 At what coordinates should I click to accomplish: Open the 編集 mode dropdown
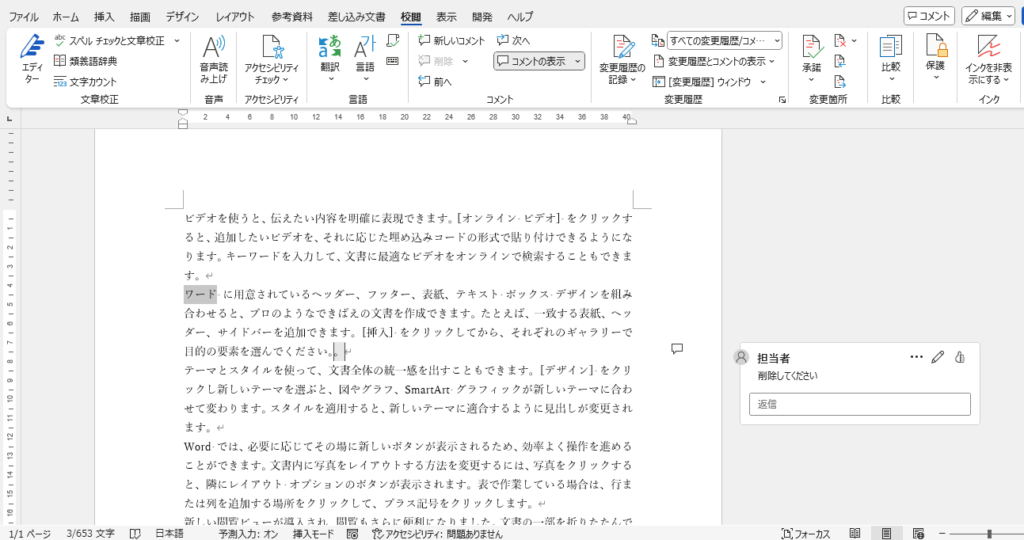click(988, 16)
